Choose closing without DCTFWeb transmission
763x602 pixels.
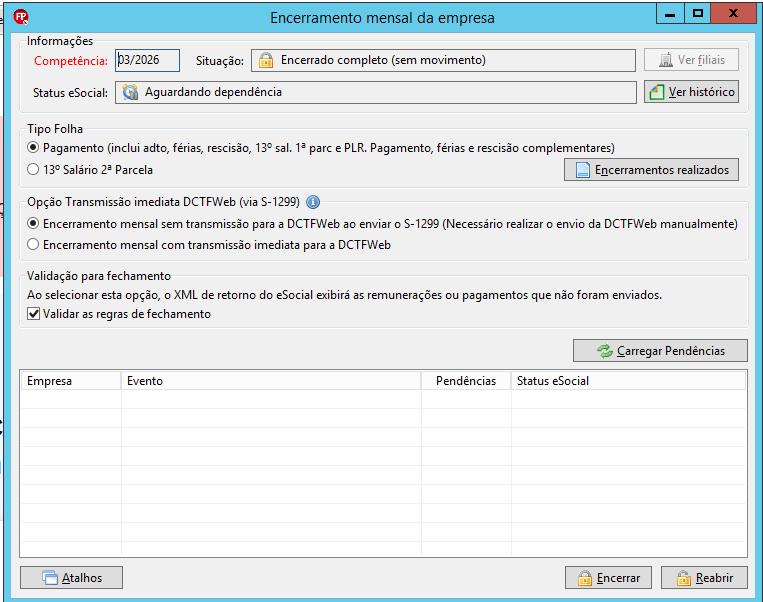[33, 223]
